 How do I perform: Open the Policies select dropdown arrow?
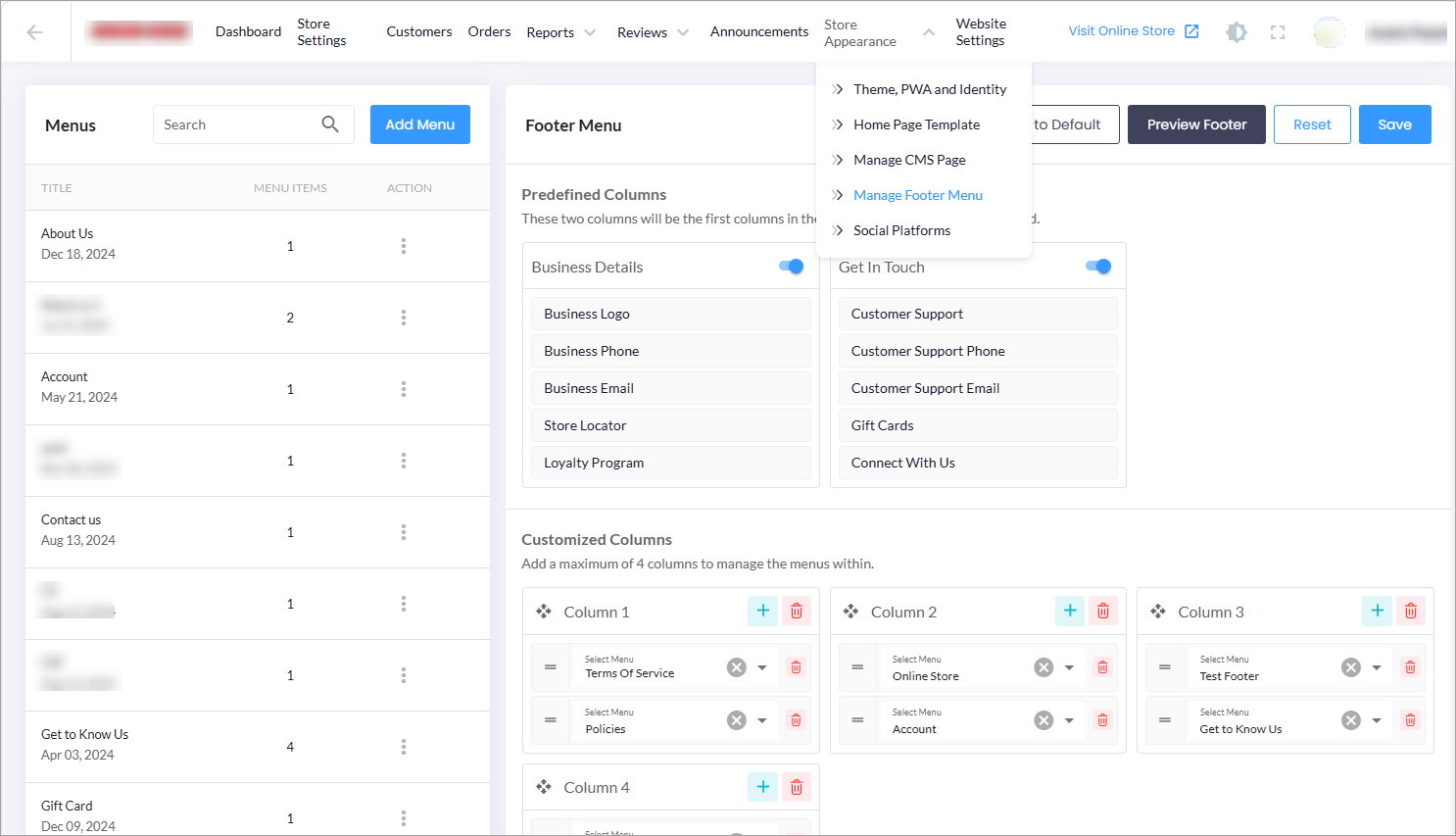pyautogui.click(x=762, y=720)
